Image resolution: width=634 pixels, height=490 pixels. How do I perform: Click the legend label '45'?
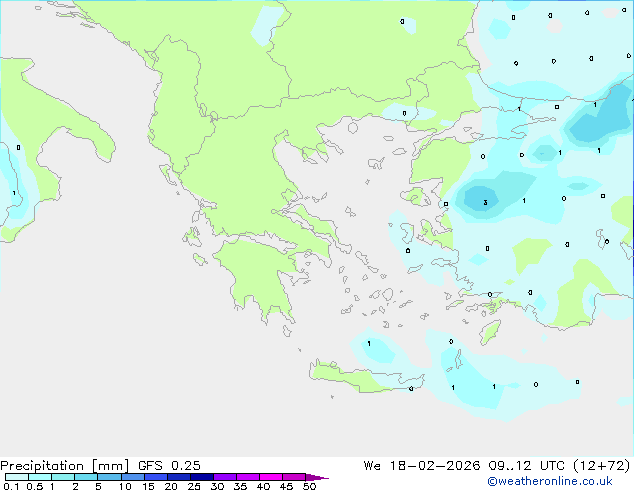tap(286, 486)
